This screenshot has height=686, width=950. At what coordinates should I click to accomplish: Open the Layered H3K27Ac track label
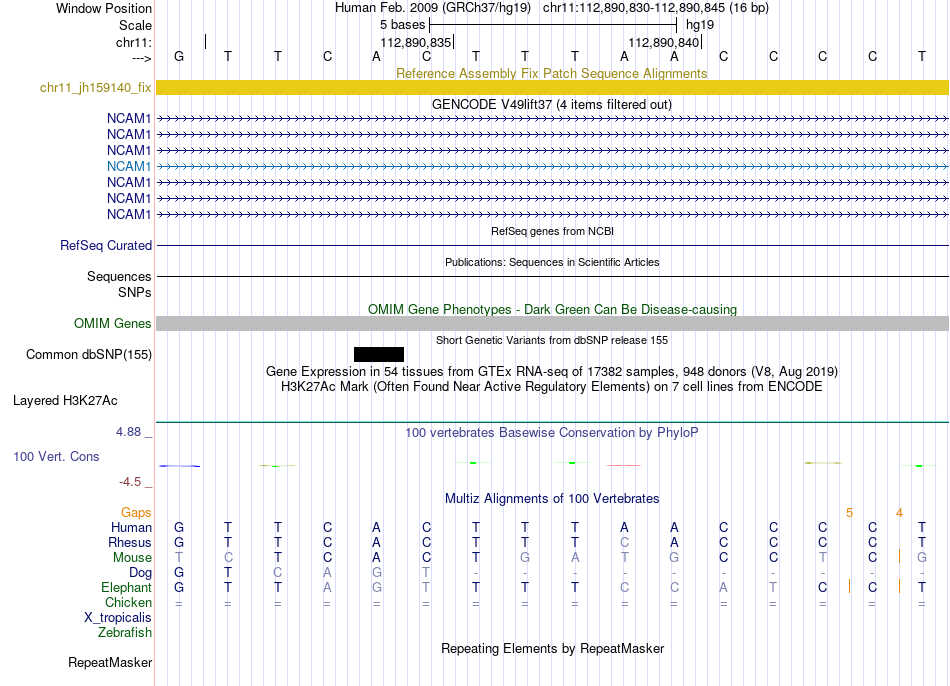[x=65, y=401]
